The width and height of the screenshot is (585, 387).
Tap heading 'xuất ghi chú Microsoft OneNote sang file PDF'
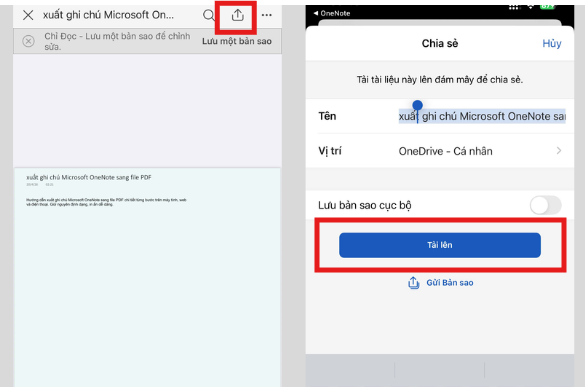[89, 177]
